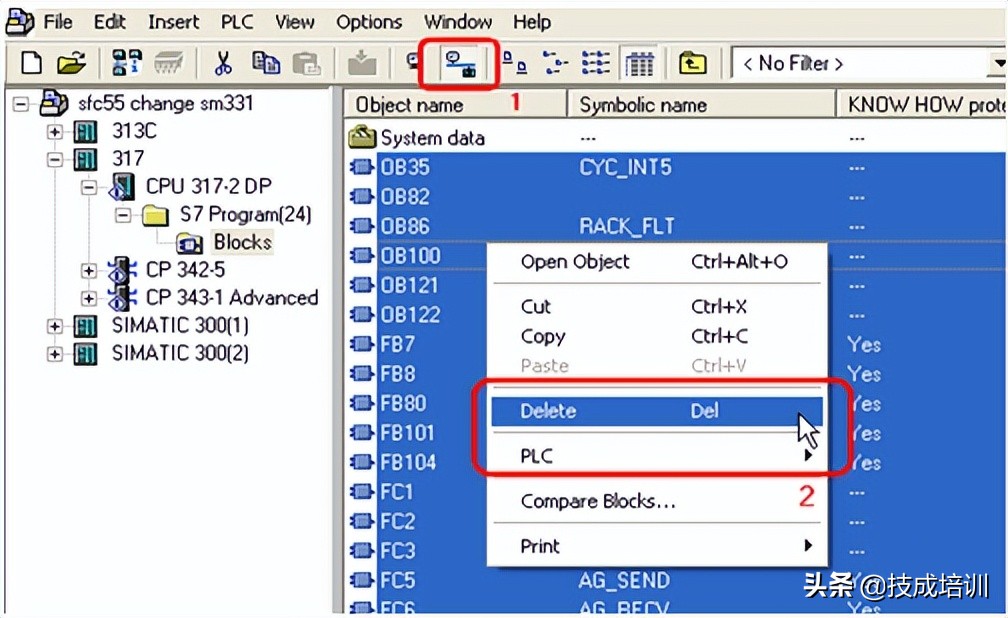Open the Window menu
This screenshot has width=1008, height=618.
[458, 22]
